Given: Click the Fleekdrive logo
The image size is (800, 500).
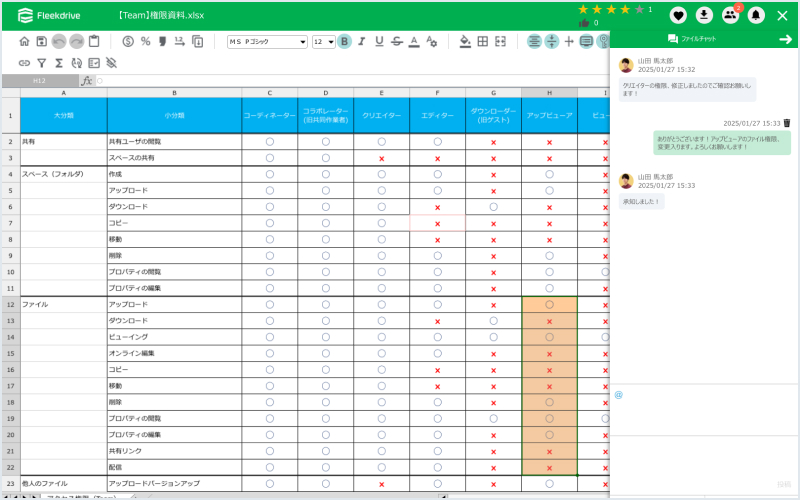Looking at the screenshot, I should pos(49,16).
